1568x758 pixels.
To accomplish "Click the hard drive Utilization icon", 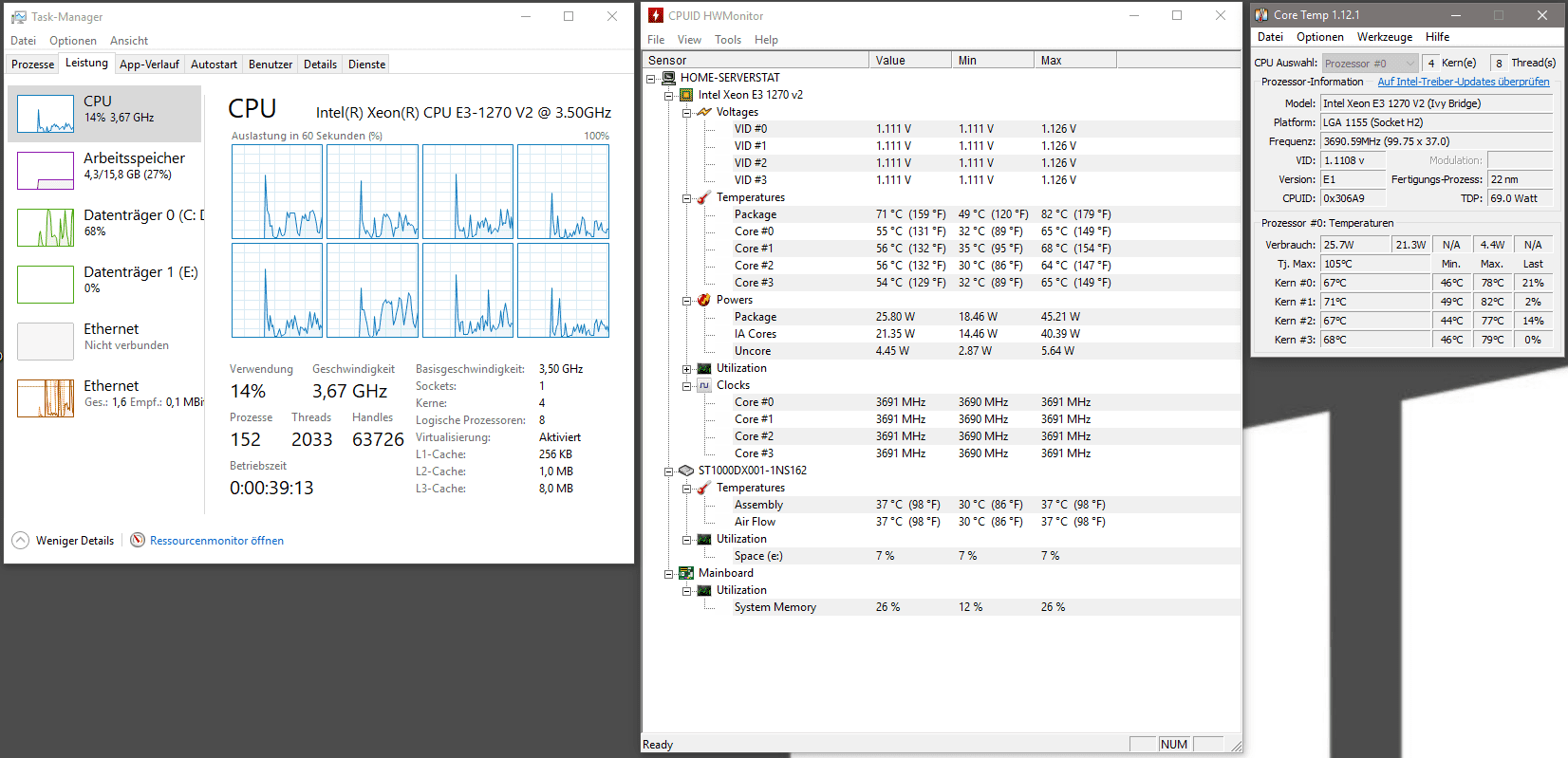I will pos(704,539).
